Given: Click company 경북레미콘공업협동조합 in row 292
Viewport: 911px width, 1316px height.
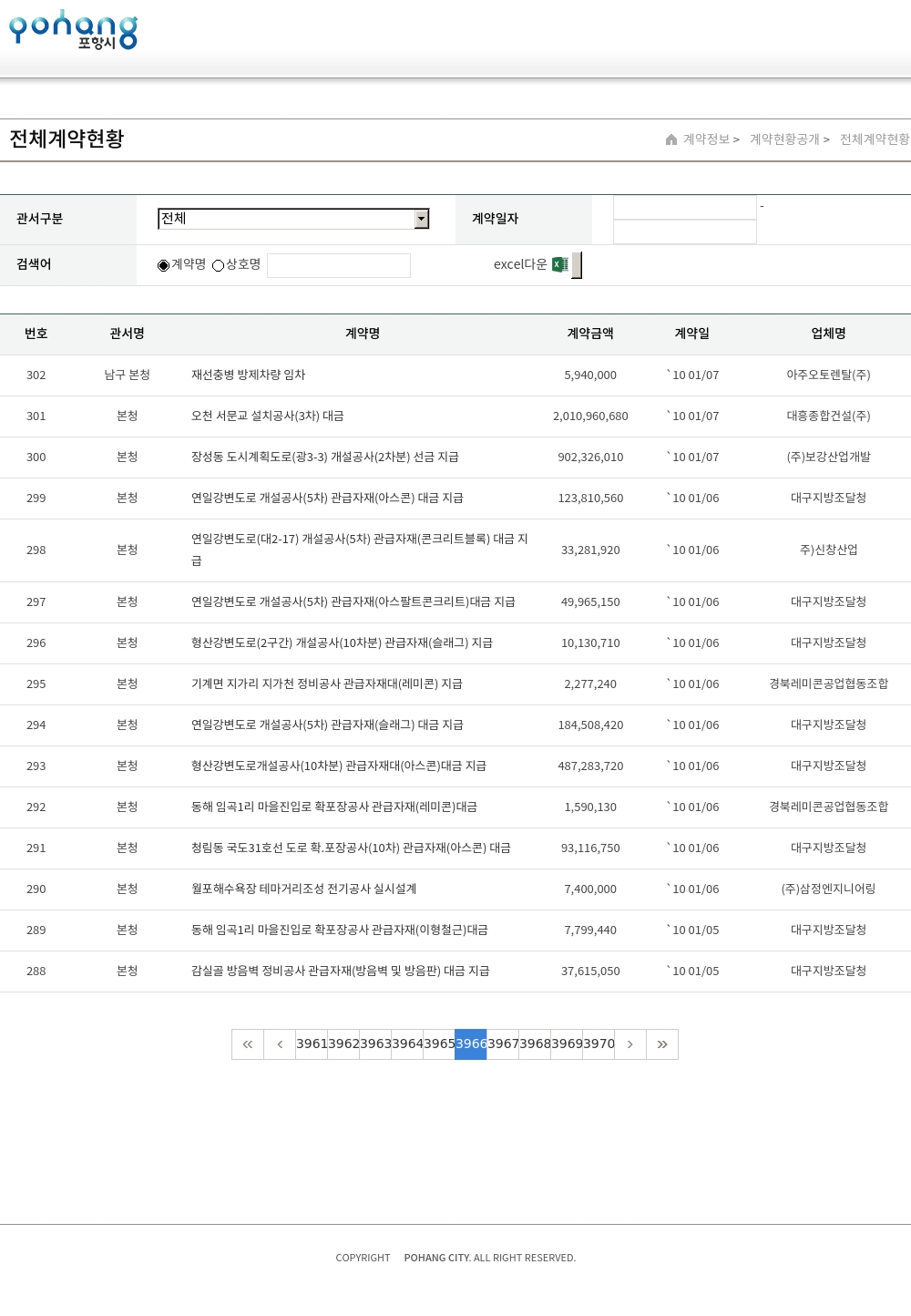Looking at the screenshot, I should (829, 807).
